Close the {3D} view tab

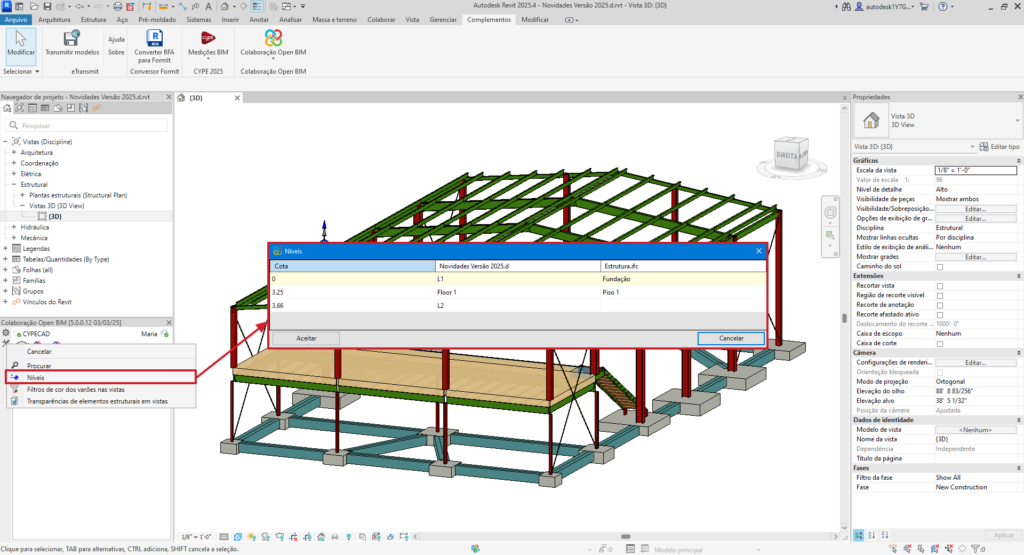point(237,97)
